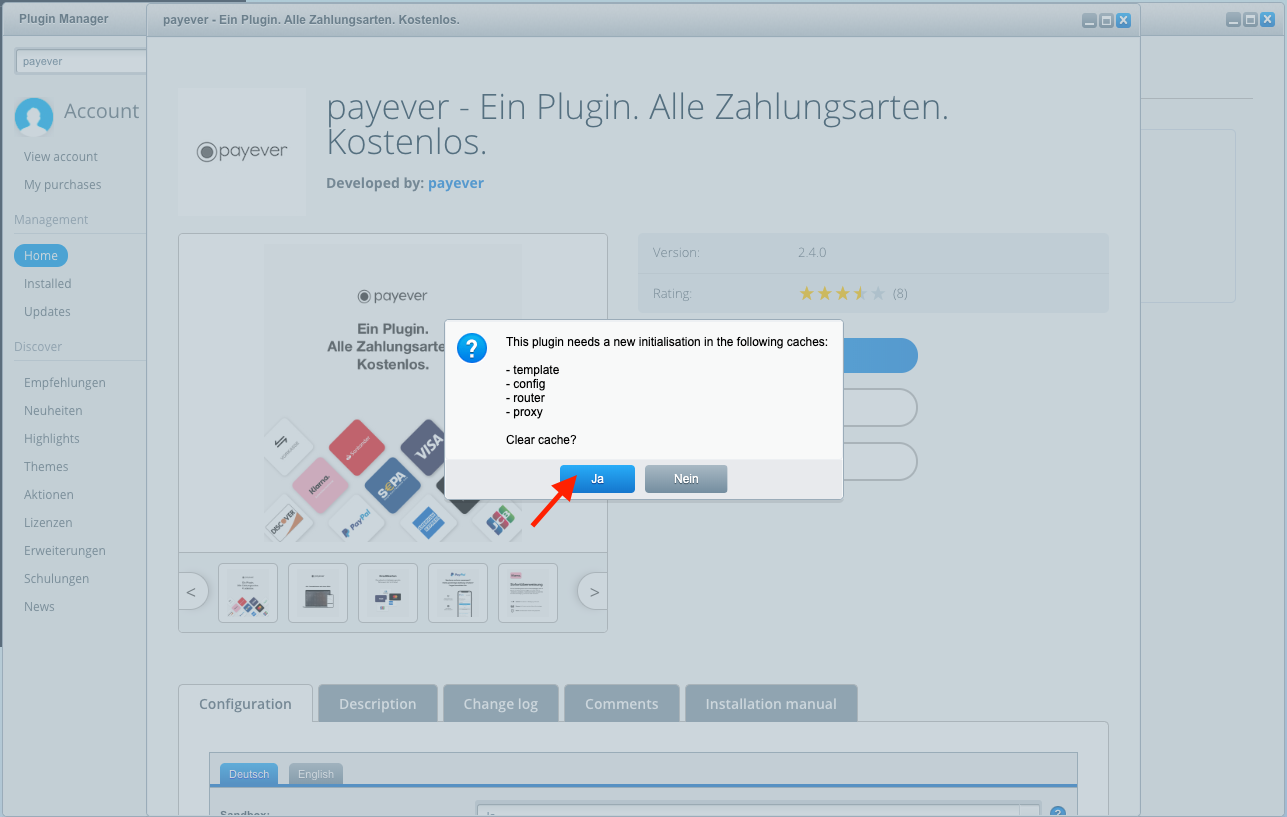This screenshot has height=817, width=1287.
Task: Open My purchases in sidebar
Action: 63,184
